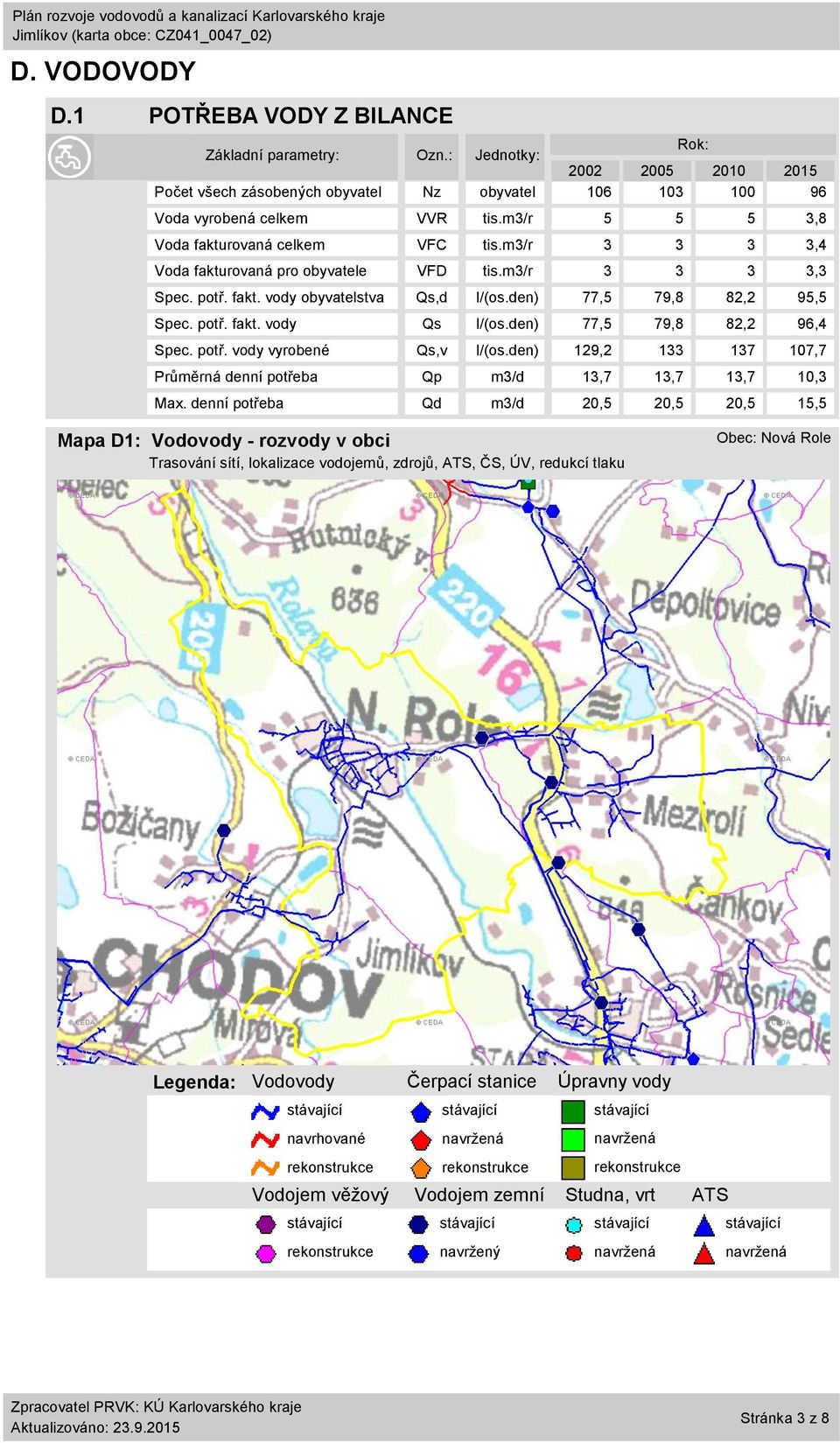The height and width of the screenshot is (1443, 840).
Task: Select the orange rekonstrukce Čerpací stanice pentagon
Action: coord(421,1167)
